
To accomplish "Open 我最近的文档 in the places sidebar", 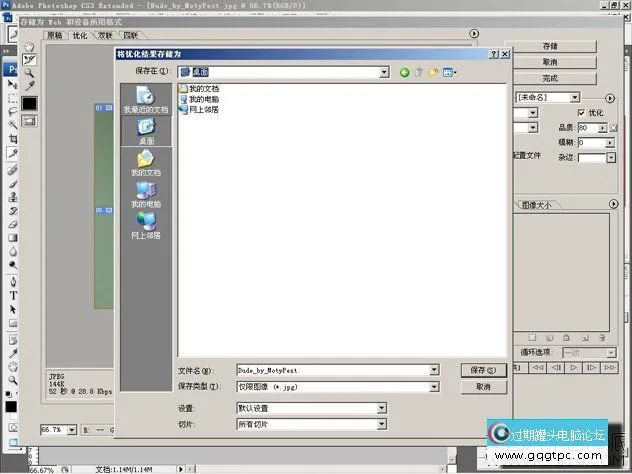I will pyautogui.click(x=146, y=100).
